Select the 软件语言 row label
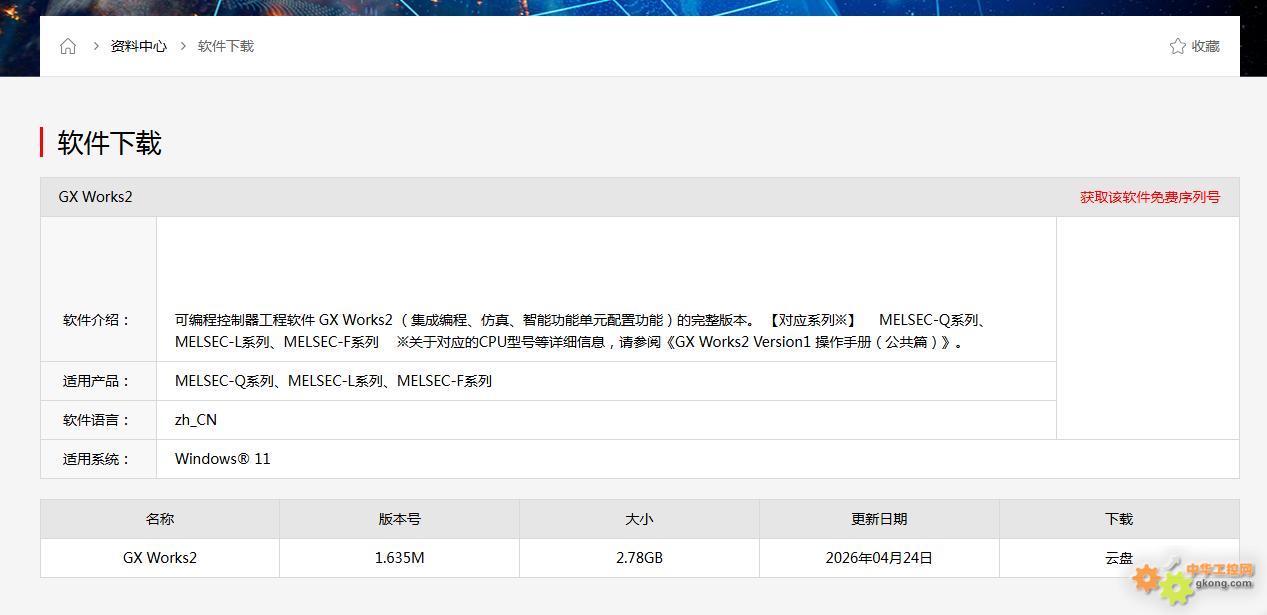The width and height of the screenshot is (1267, 615). point(97,420)
